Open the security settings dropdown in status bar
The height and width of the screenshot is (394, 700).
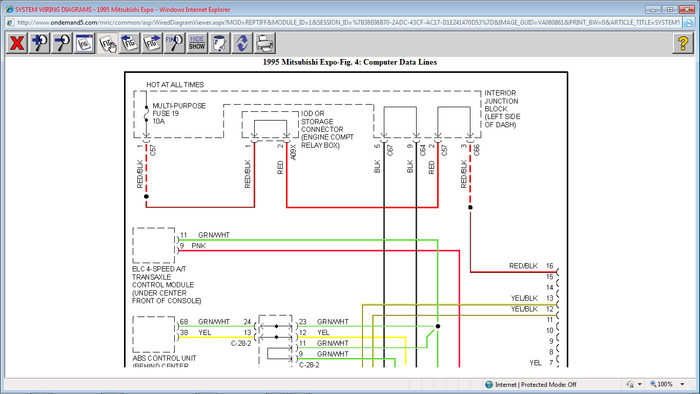[640, 384]
